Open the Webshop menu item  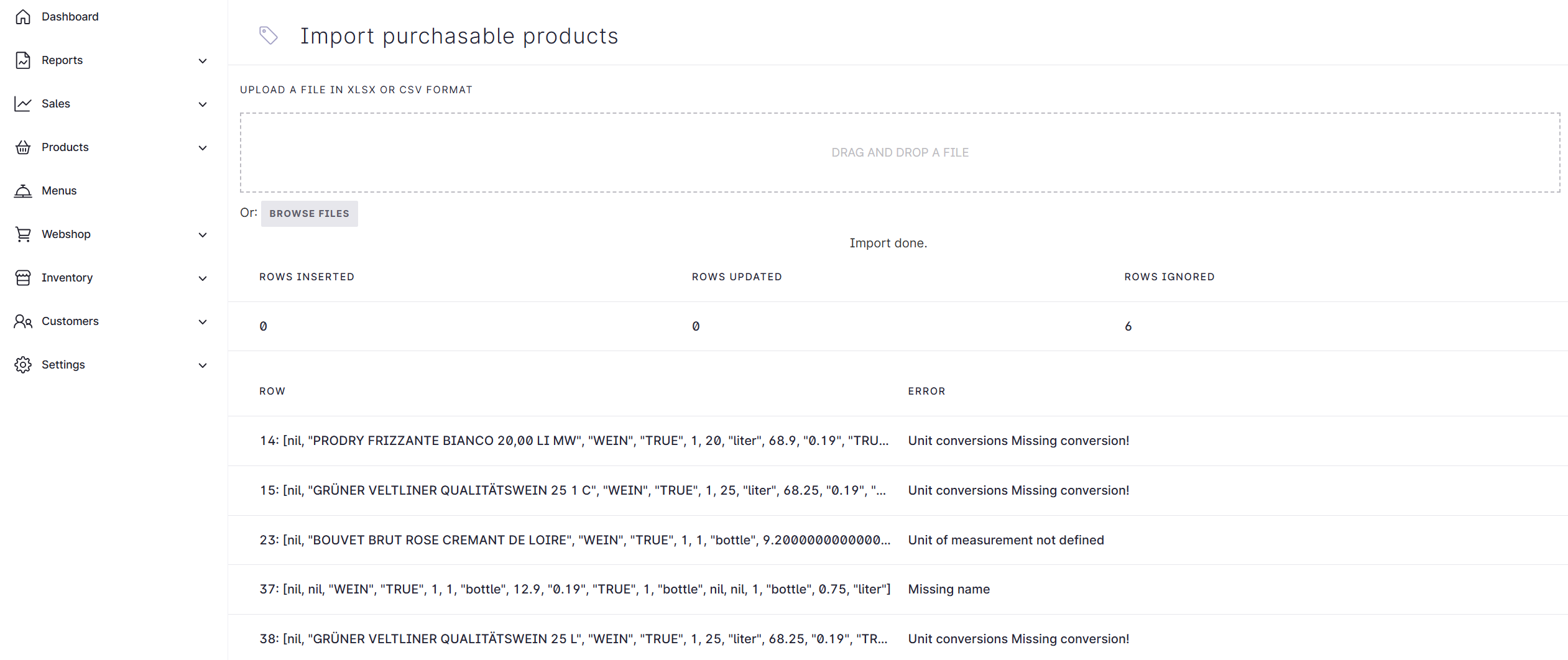pyautogui.click(x=66, y=234)
